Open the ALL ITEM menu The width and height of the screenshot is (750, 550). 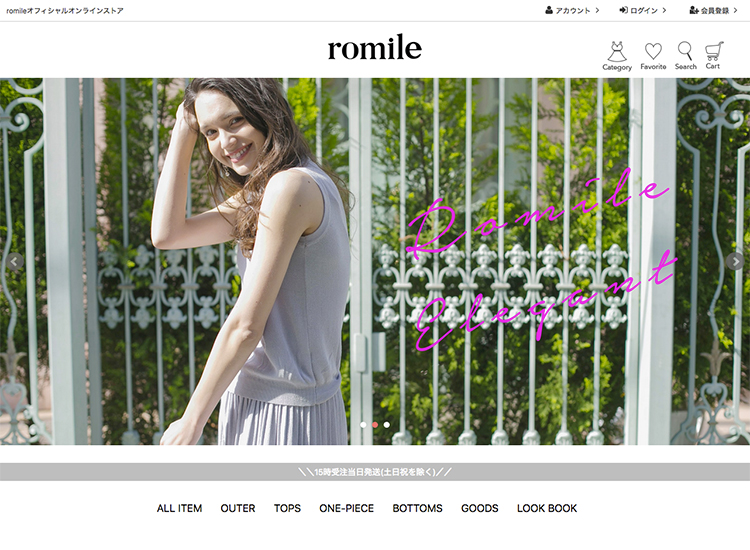click(x=179, y=508)
